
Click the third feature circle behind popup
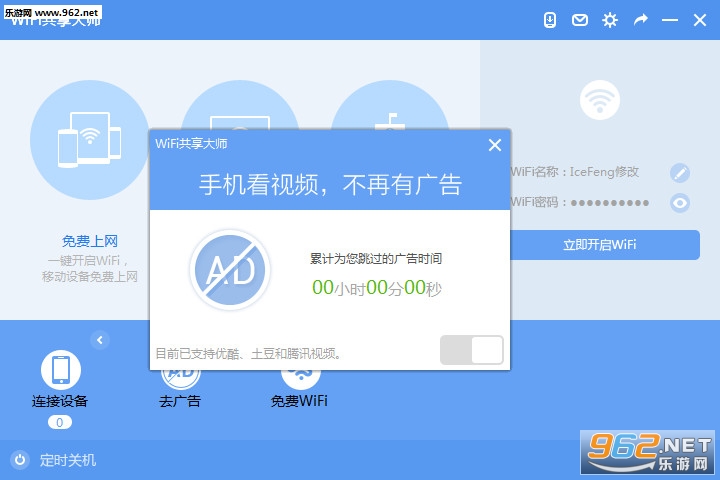(390, 106)
